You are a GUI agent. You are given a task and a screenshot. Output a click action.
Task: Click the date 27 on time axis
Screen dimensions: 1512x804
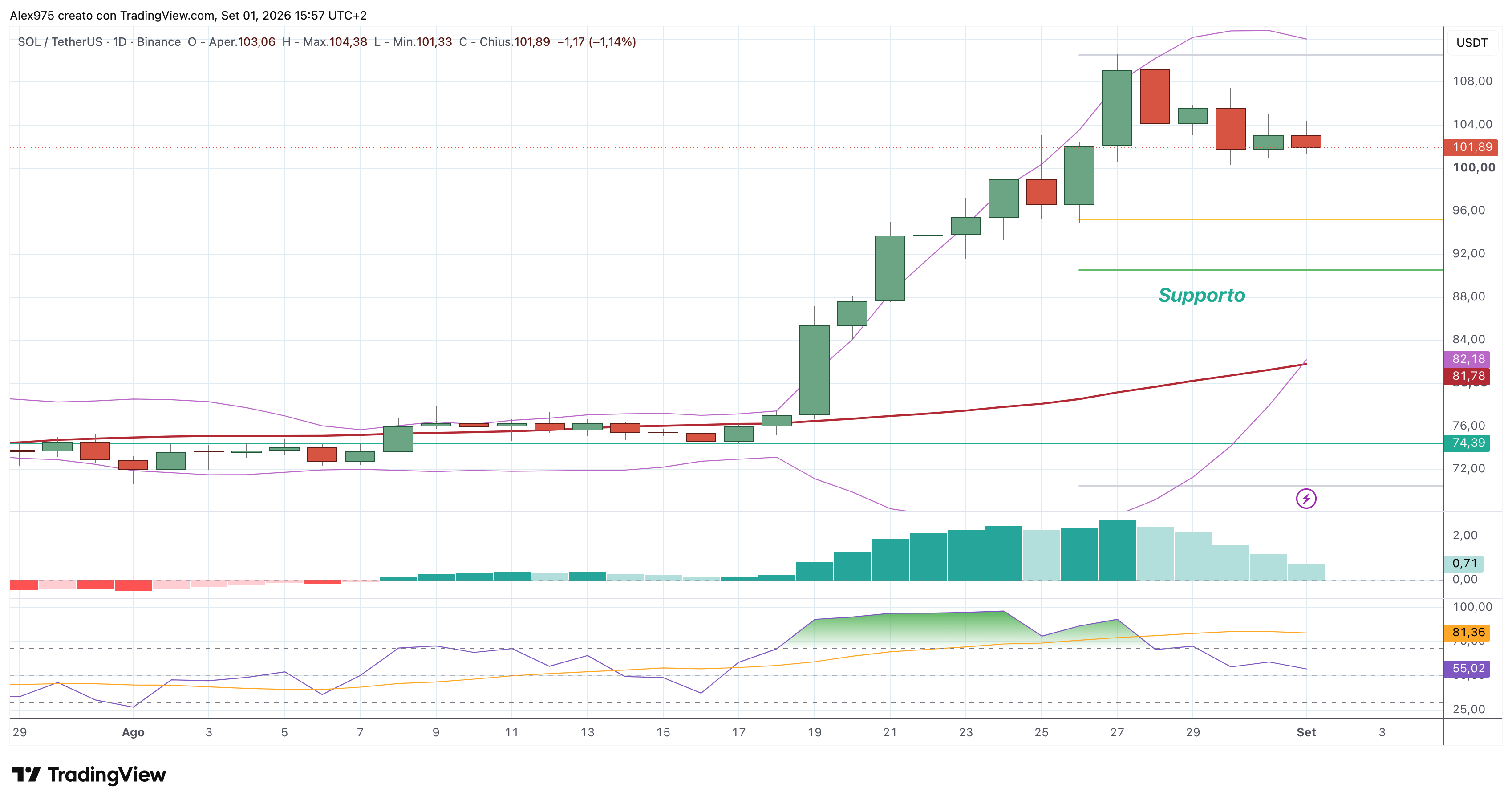point(1117,733)
